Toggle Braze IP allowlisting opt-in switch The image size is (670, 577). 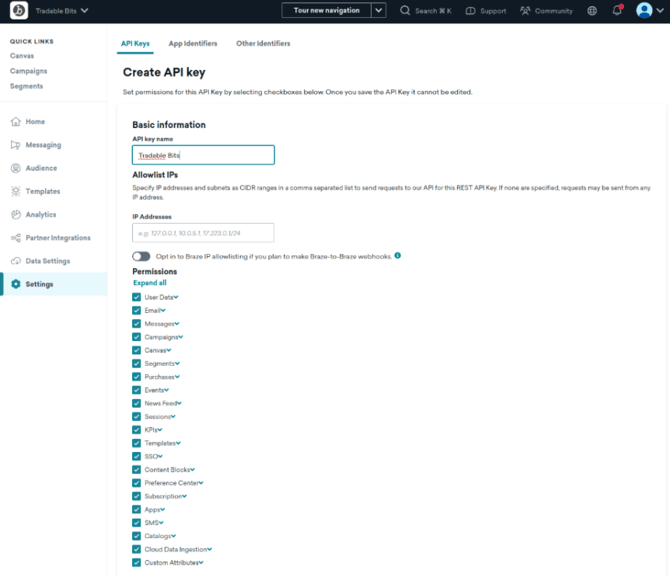141,256
